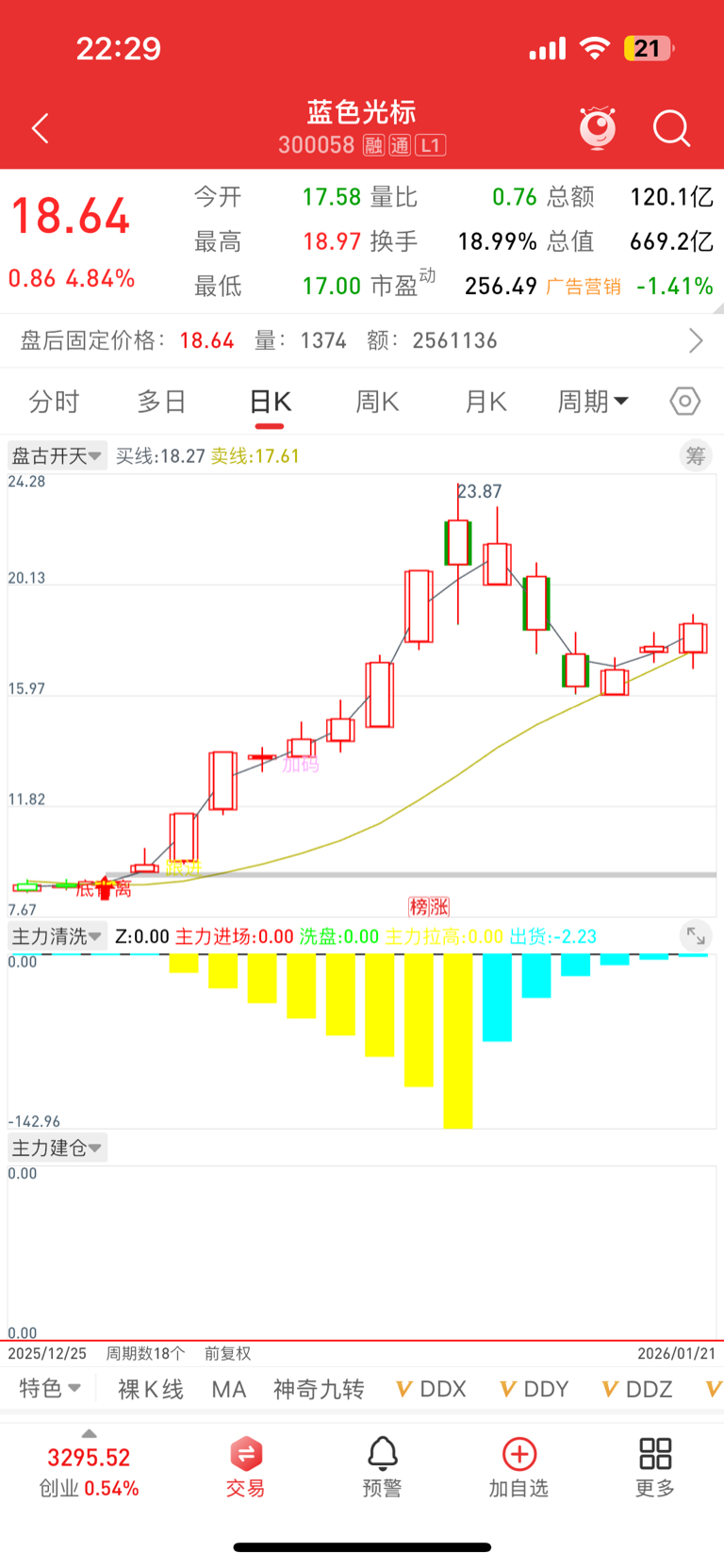The height and width of the screenshot is (1568, 724).
Task: Select DDX indicator
Action: point(432,1389)
